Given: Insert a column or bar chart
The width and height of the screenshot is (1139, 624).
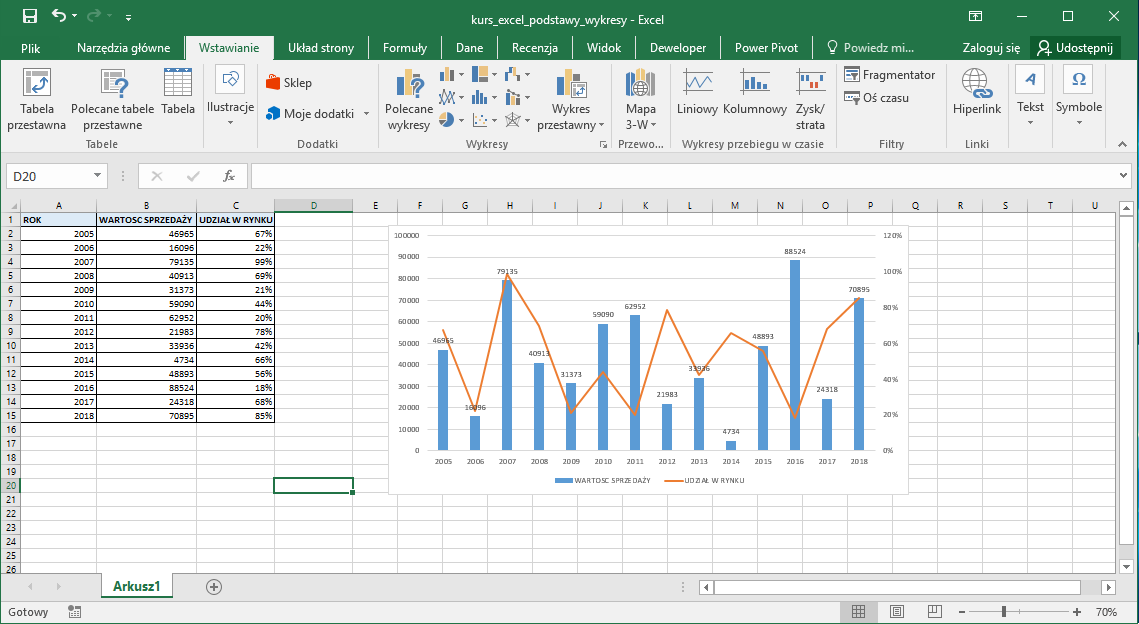Looking at the screenshot, I should click(x=447, y=75).
